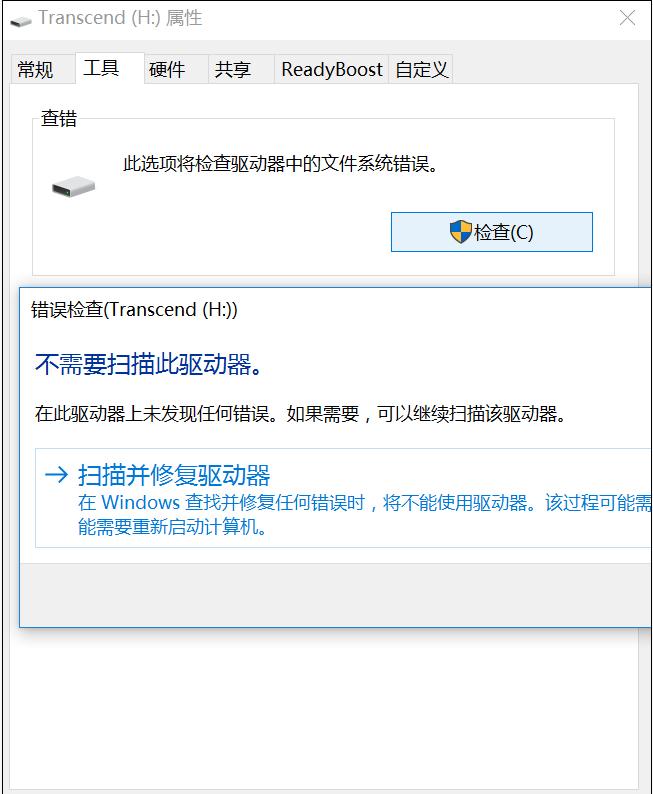This screenshot has width=653, height=794.
Task: Click the drive icon in 查错 section
Action: 73,187
